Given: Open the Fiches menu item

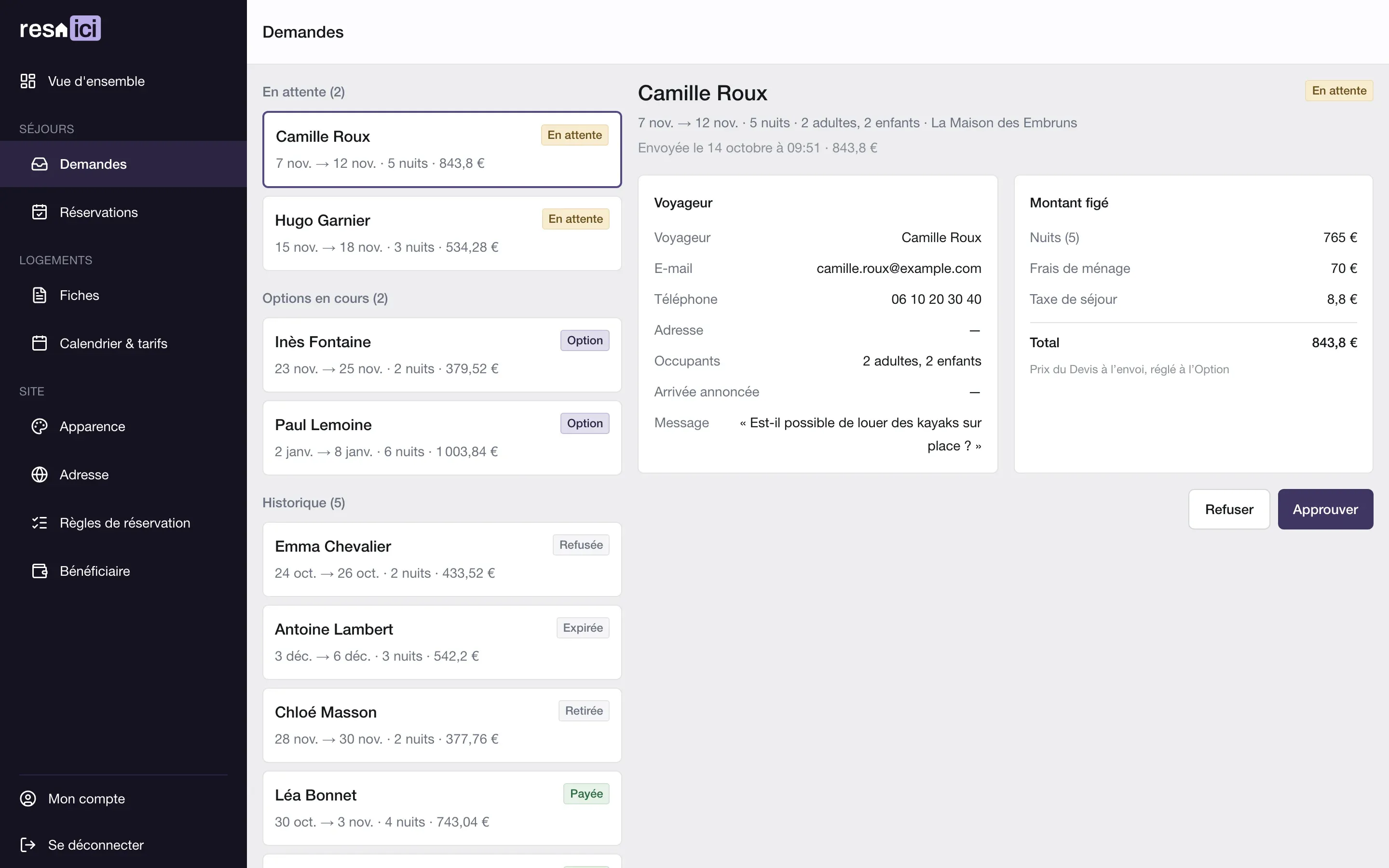Looking at the screenshot, I should (123, 295).
